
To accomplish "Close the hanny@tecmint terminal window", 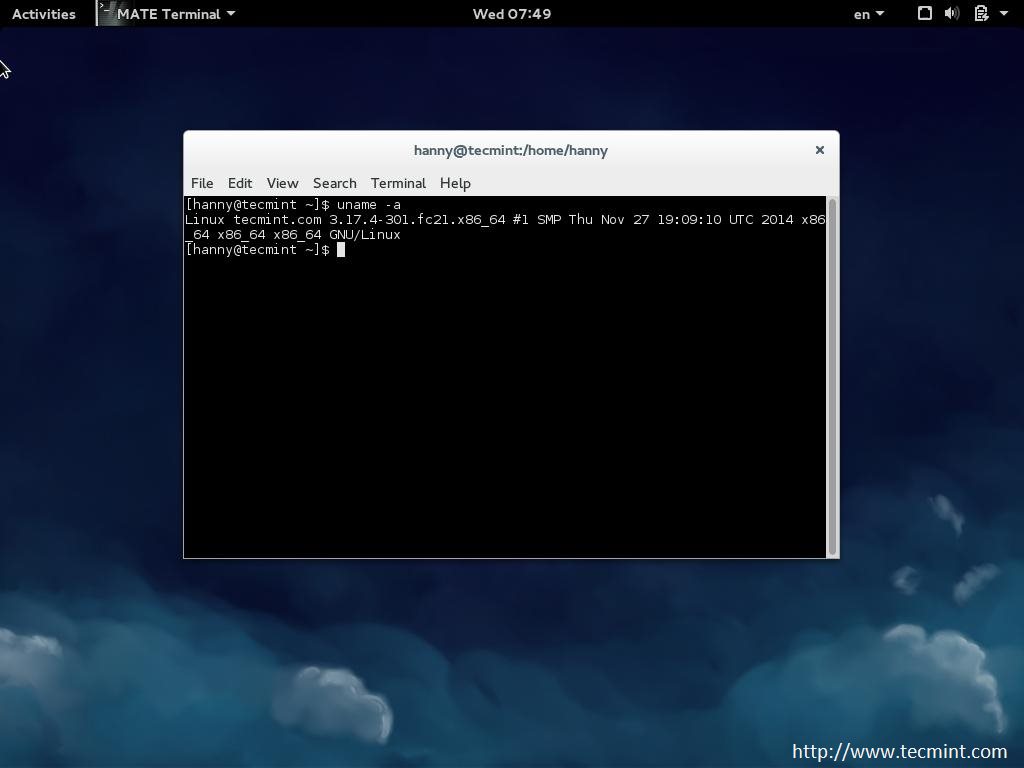I will point(819,150).
